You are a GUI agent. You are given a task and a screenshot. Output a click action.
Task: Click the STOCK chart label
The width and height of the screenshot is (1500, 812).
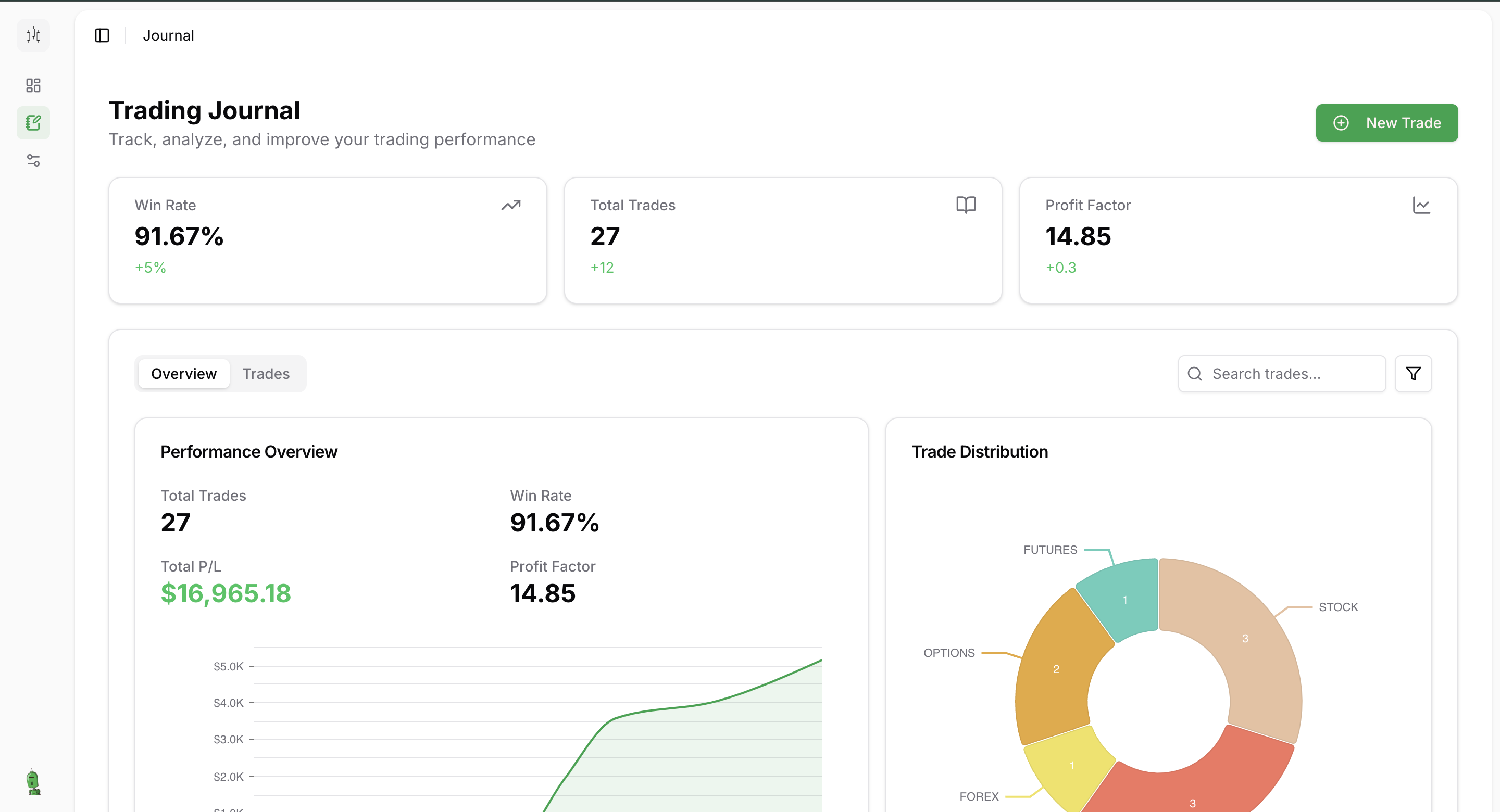click(1338, 607)
